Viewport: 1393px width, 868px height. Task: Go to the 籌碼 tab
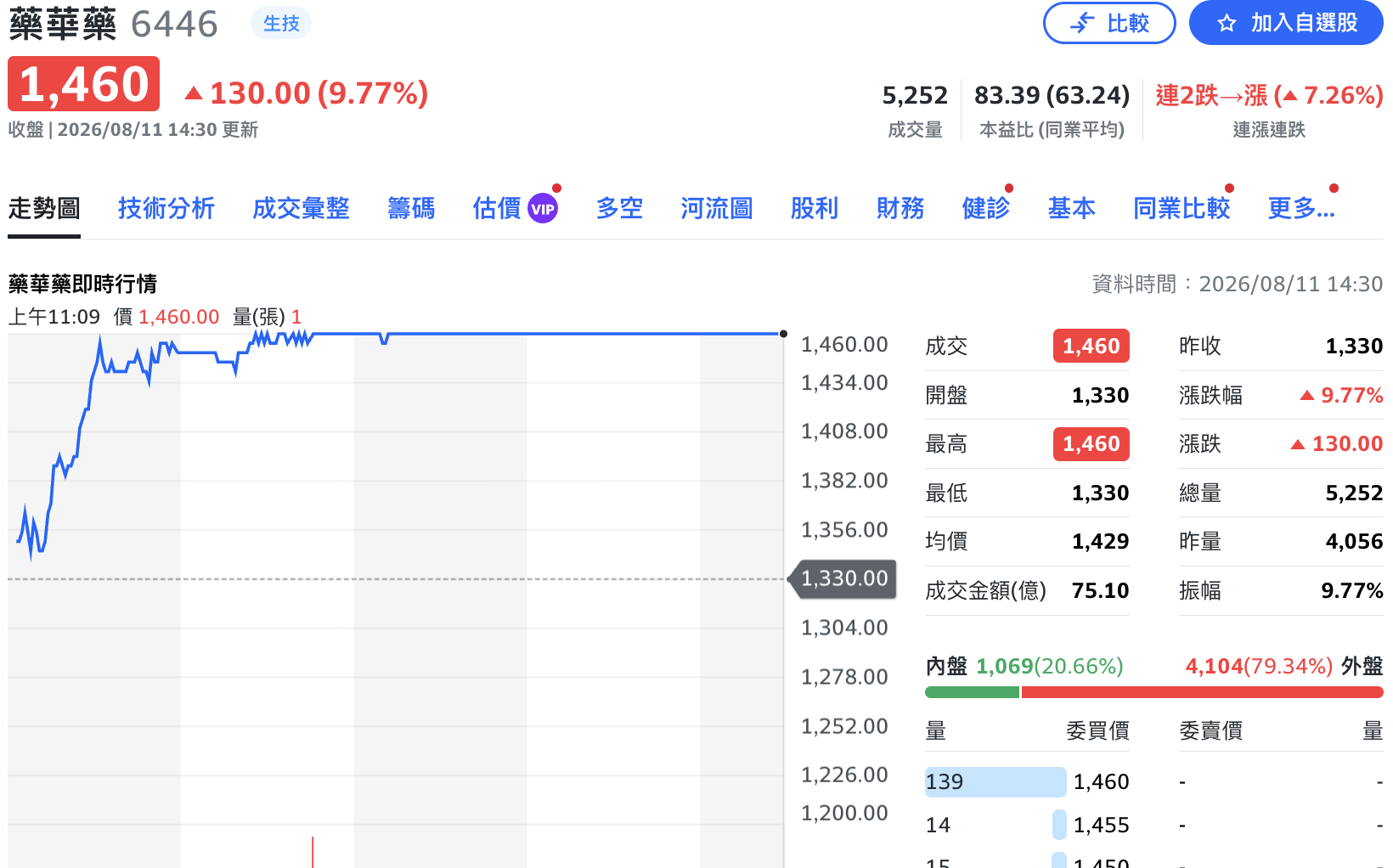[411, 208]
